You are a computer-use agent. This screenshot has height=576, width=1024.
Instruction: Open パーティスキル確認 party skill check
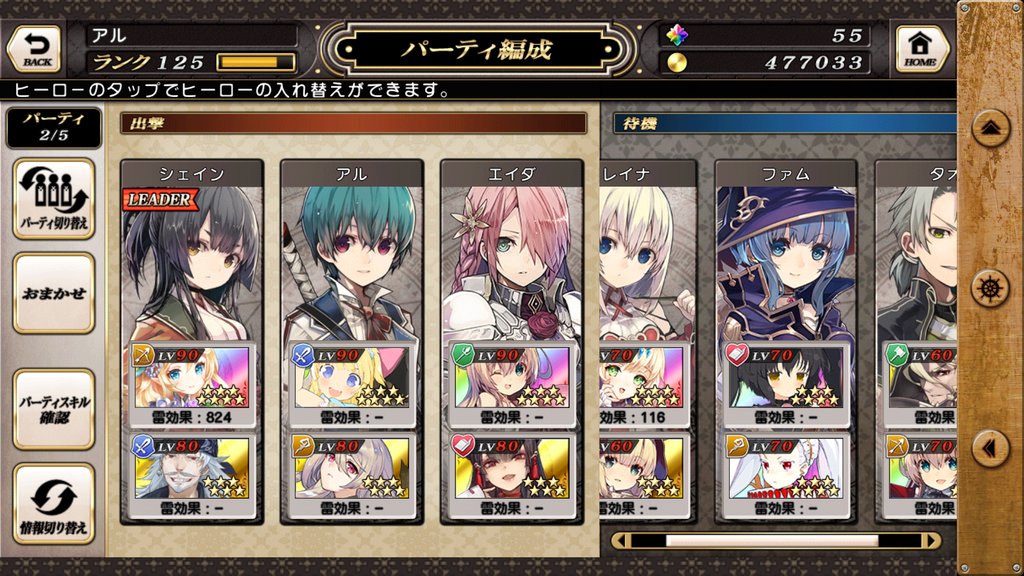54,409
